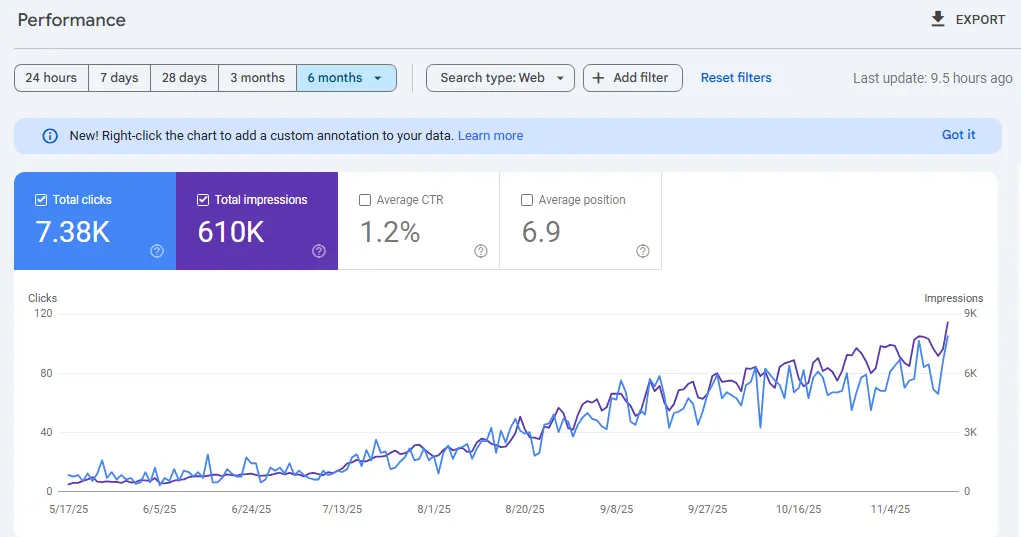The width and height of the screenshot is (1021, 537).
Task: Click help icon on Average CTR card
Action: [x=481, y=251]
